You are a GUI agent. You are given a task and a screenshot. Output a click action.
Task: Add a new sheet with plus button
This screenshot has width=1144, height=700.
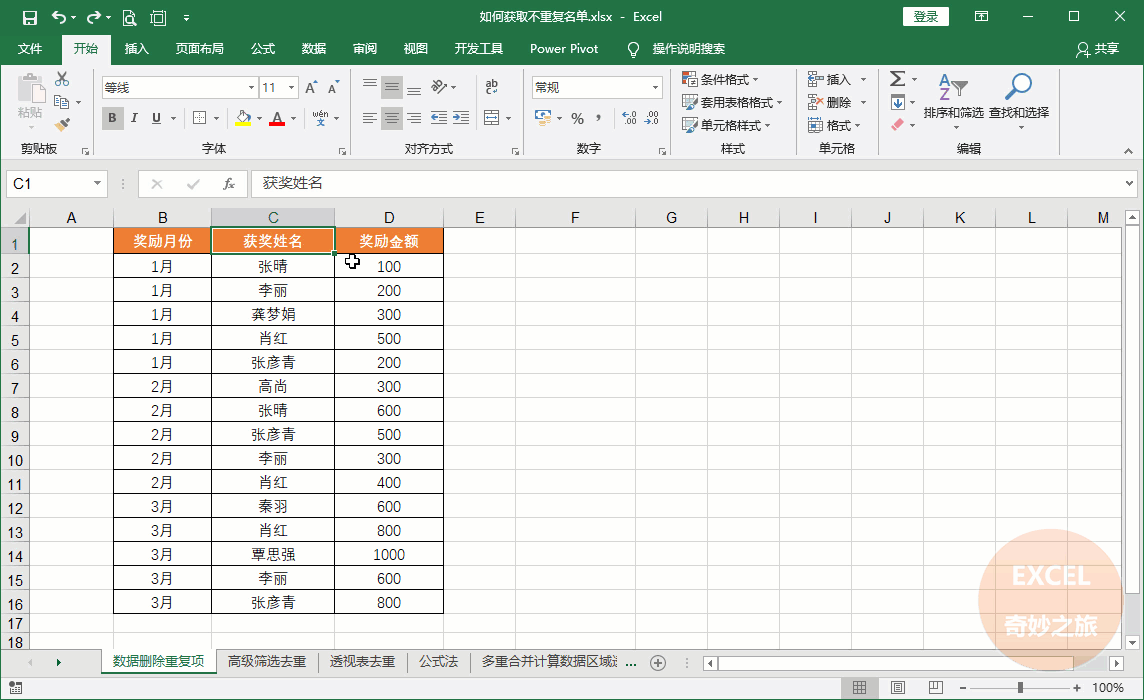coord(657,663)
